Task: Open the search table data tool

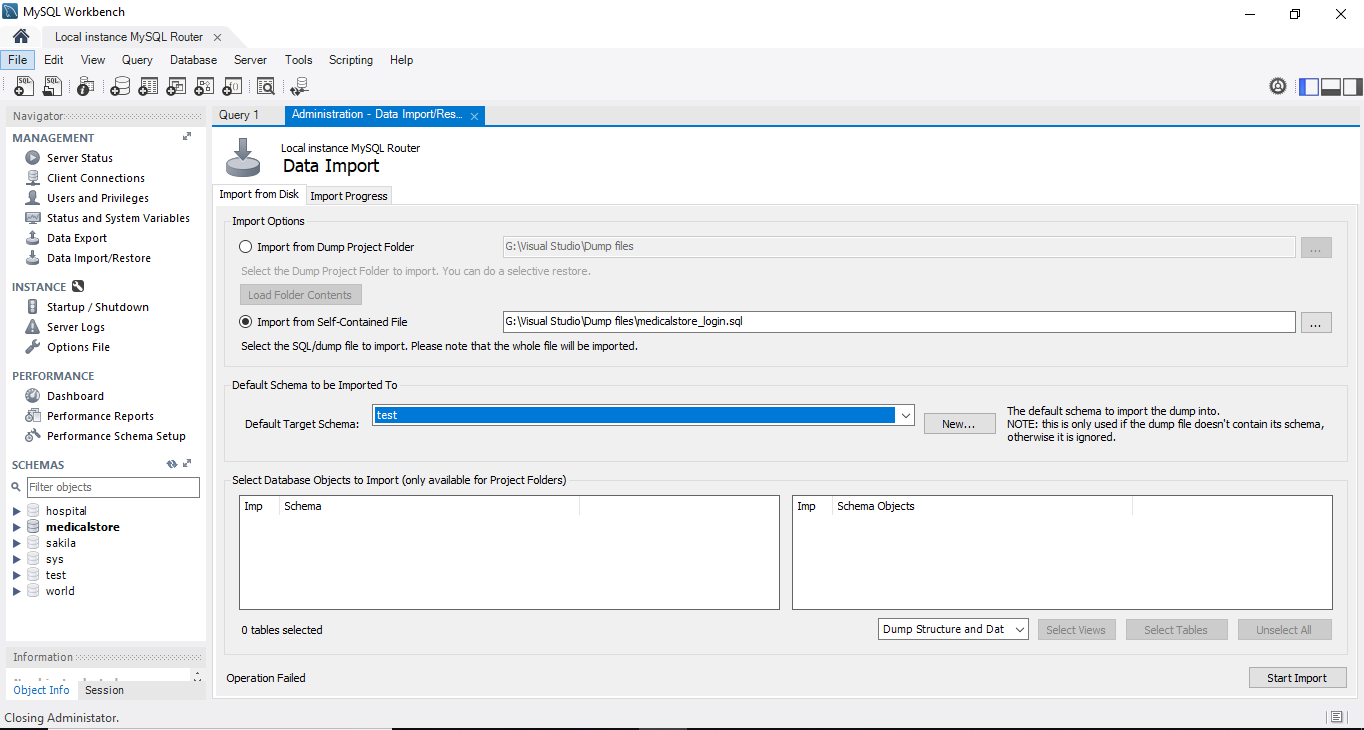Action: [x=266, y=86]
